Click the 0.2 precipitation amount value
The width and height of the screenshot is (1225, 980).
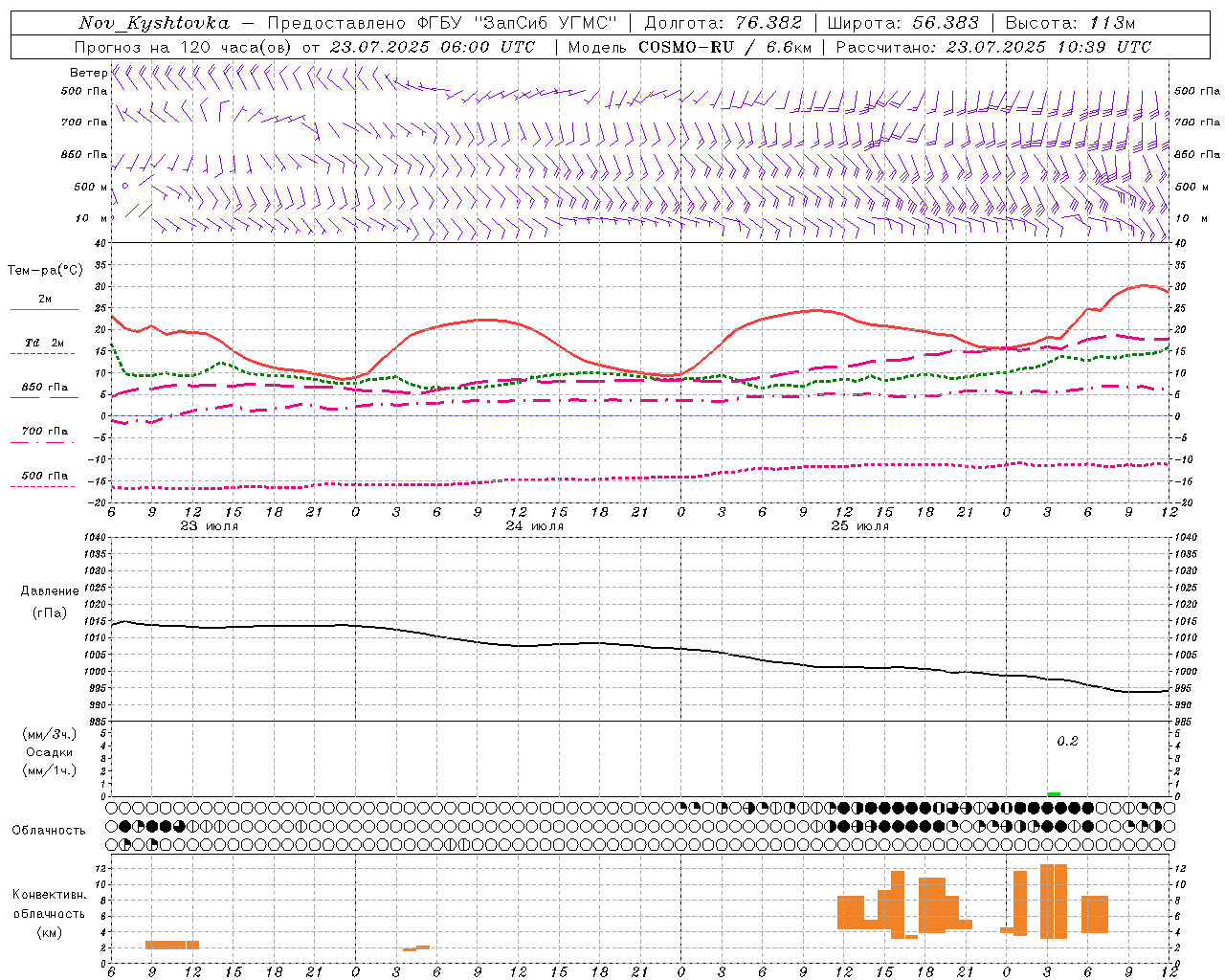[x=1067, y=742]
